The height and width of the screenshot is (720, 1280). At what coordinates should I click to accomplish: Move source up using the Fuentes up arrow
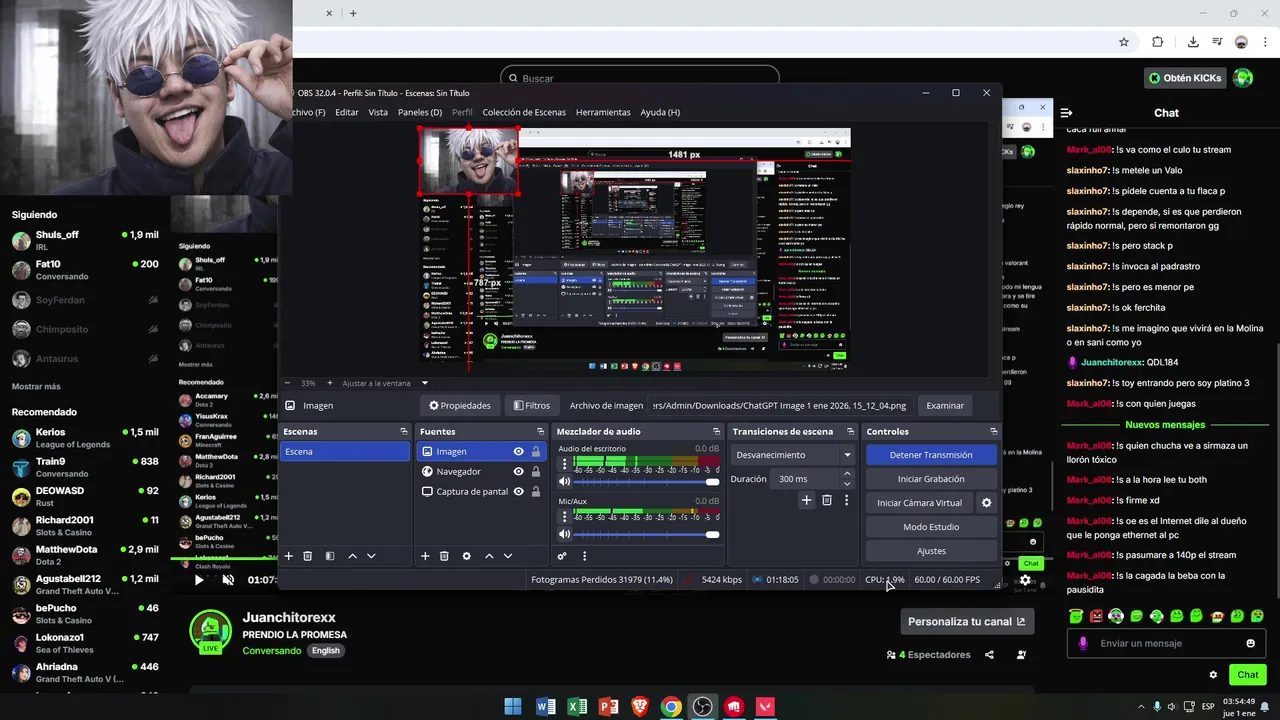(489, 556)
